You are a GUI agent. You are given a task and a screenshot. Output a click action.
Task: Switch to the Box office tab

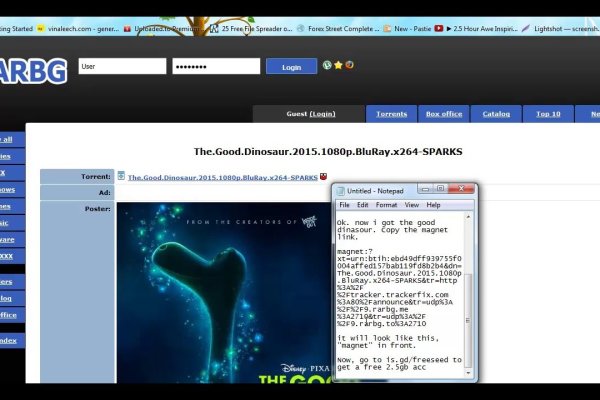click(444, 114)
